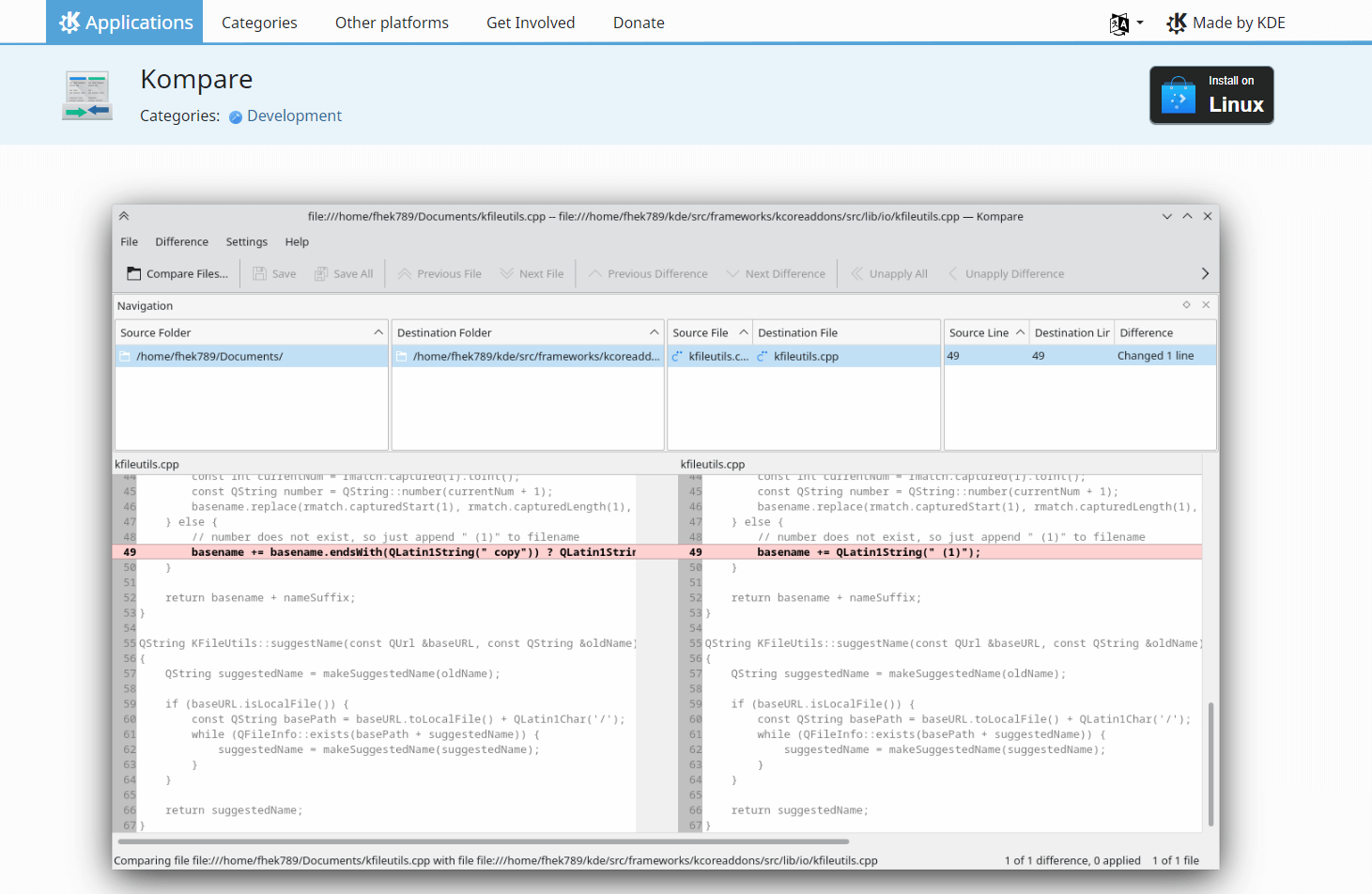Click the Install on Linux button
Screen dimensions: 1372x894
pyautogui.click(x=1211, y=95)
